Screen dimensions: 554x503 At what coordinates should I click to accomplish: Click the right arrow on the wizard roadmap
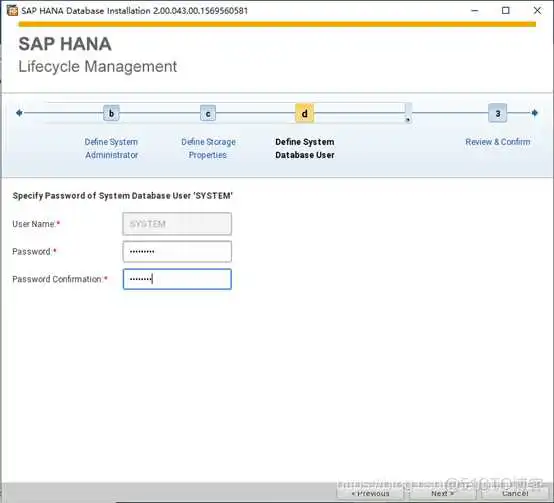pos(535,113)
